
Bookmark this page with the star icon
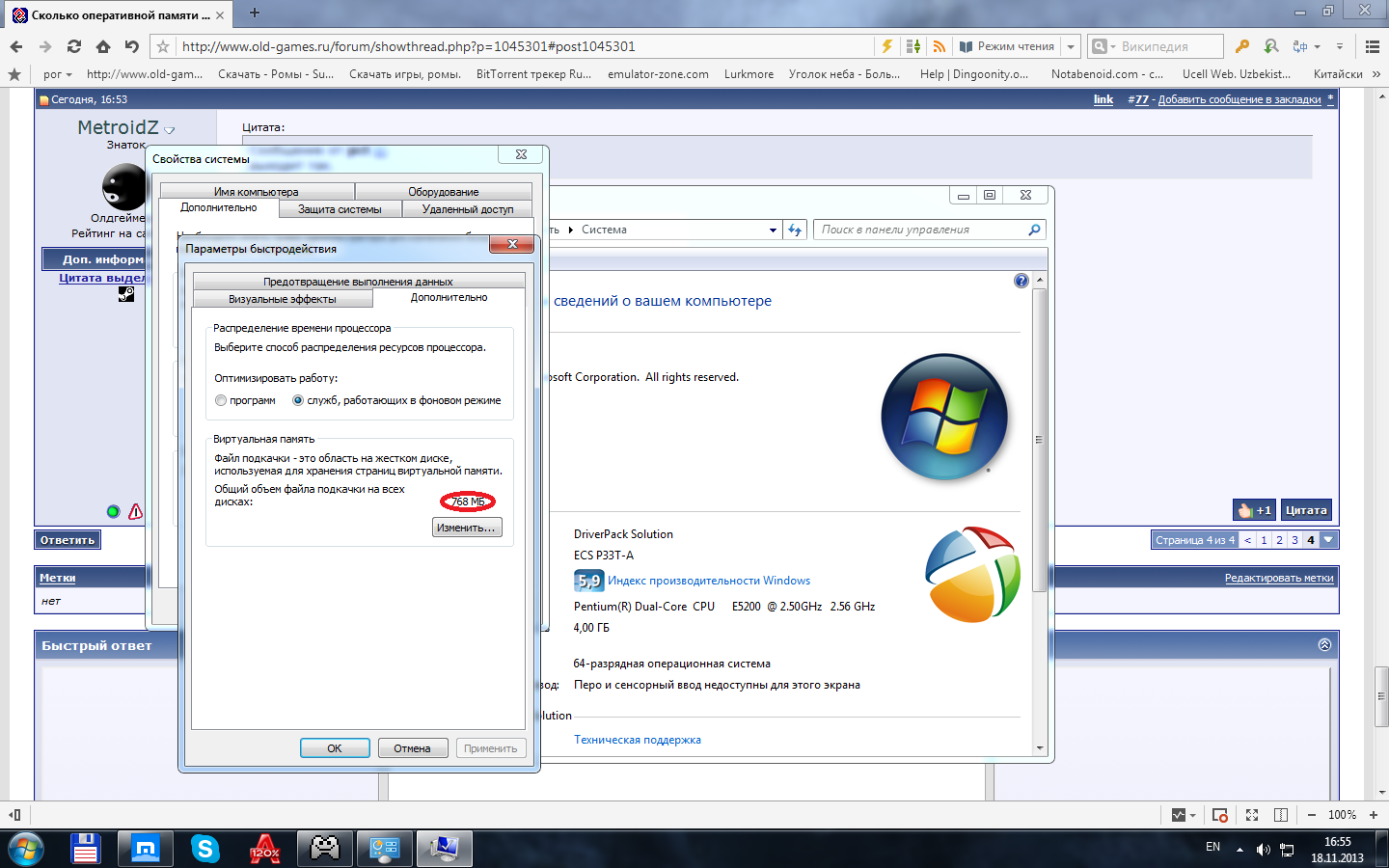tap(163, 46)
